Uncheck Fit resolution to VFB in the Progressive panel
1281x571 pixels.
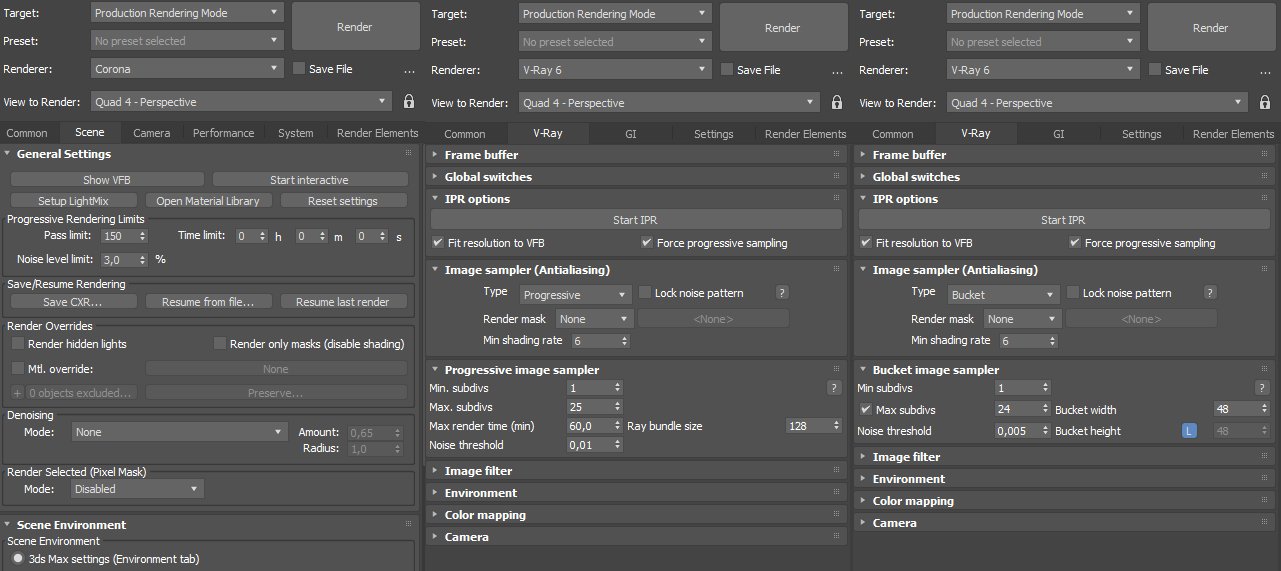(438, 243)
